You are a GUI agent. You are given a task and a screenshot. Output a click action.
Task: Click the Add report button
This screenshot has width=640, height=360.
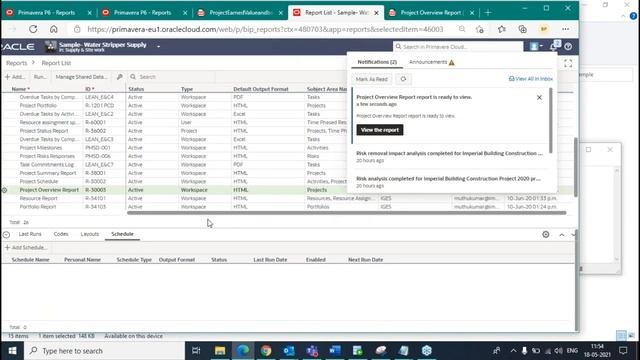tap(15, 77)
